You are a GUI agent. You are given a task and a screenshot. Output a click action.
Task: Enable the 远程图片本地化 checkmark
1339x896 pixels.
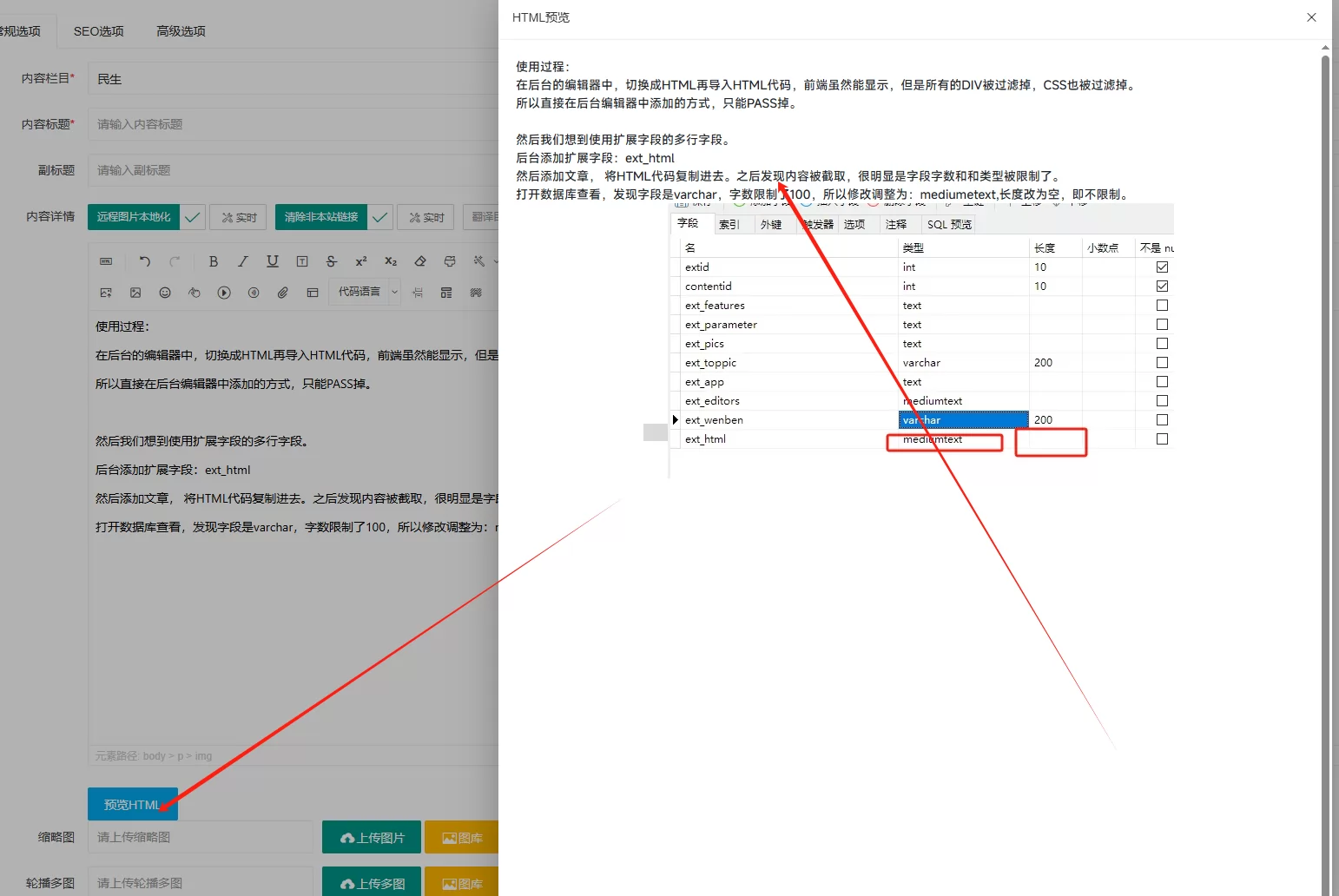(x=192, y=217)
